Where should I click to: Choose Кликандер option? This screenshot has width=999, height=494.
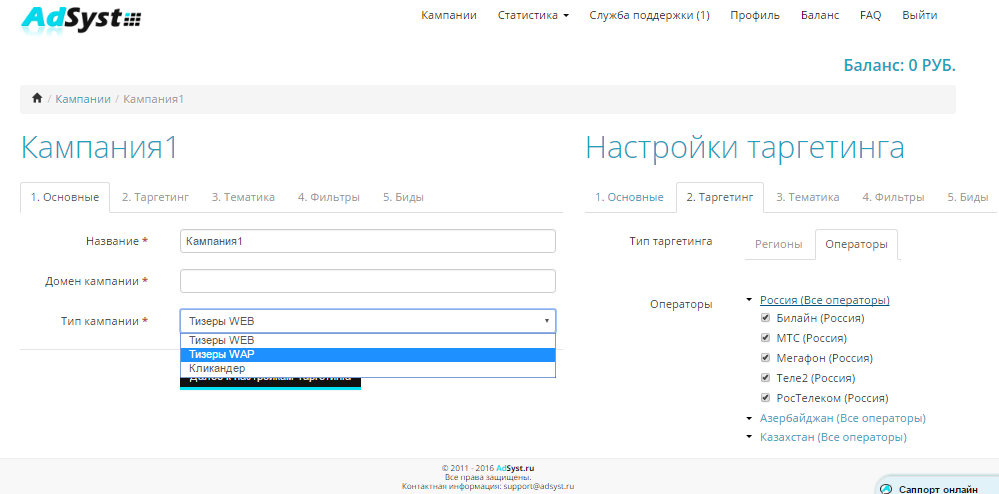click(368, 368)
